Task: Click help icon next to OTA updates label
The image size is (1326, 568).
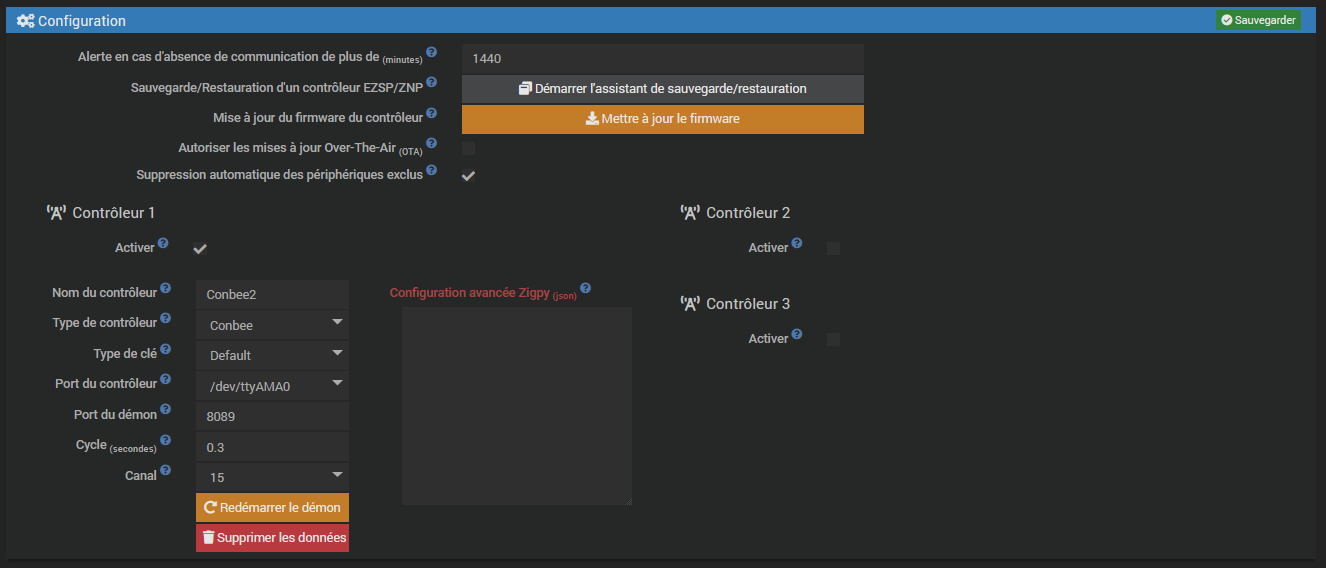Action: click(432, 144)
